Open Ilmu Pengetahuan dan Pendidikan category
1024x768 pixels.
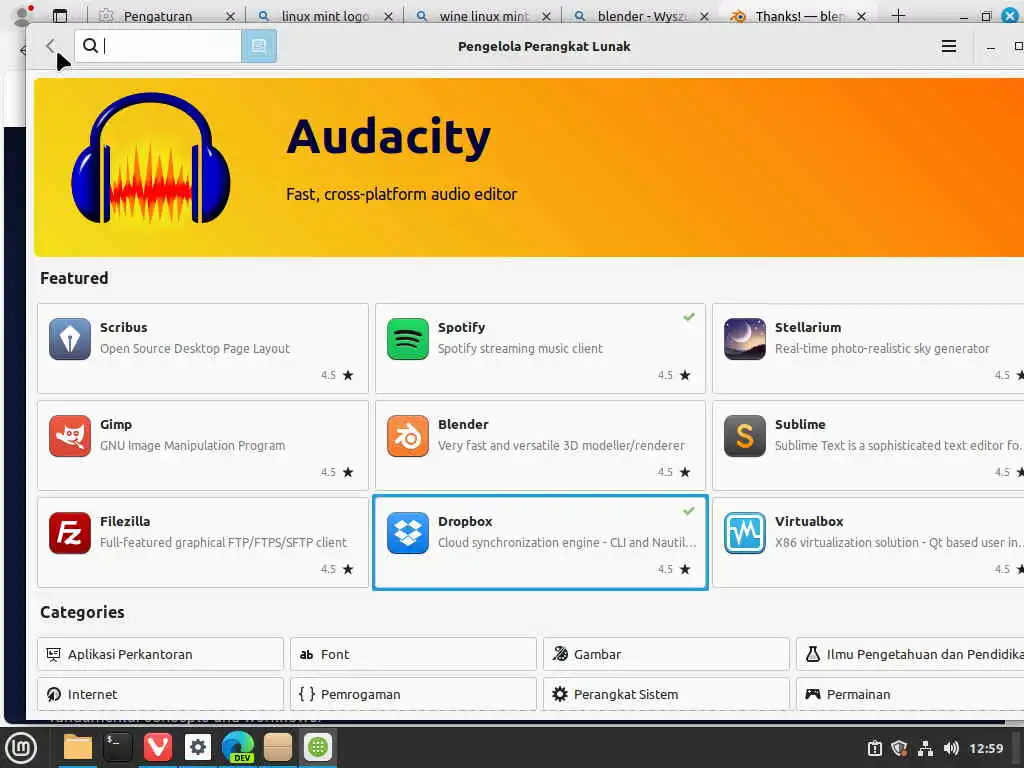(910, 654)
